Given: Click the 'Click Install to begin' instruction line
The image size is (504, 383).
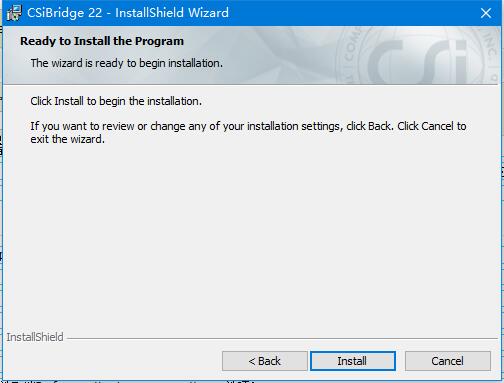Looking at the screenshot, I should 116,101.
